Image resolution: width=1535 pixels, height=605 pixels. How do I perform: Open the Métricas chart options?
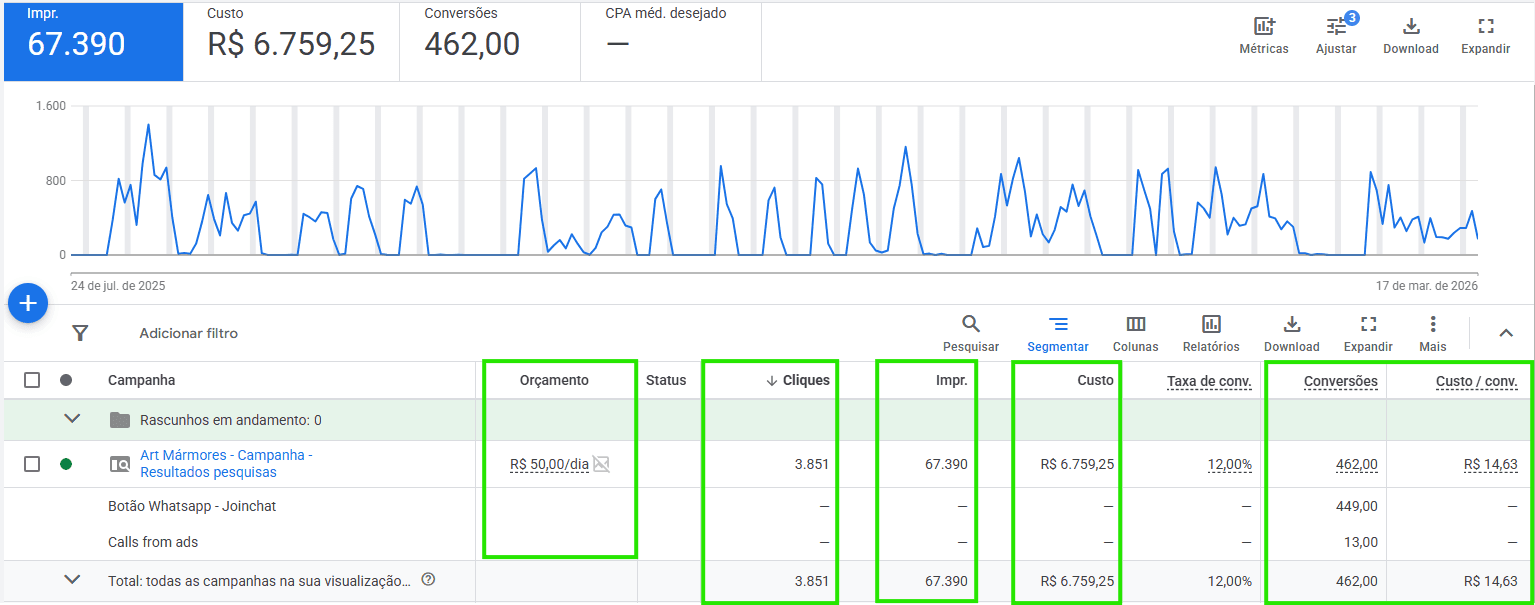pyautogui.click(x=1264, y=28)
